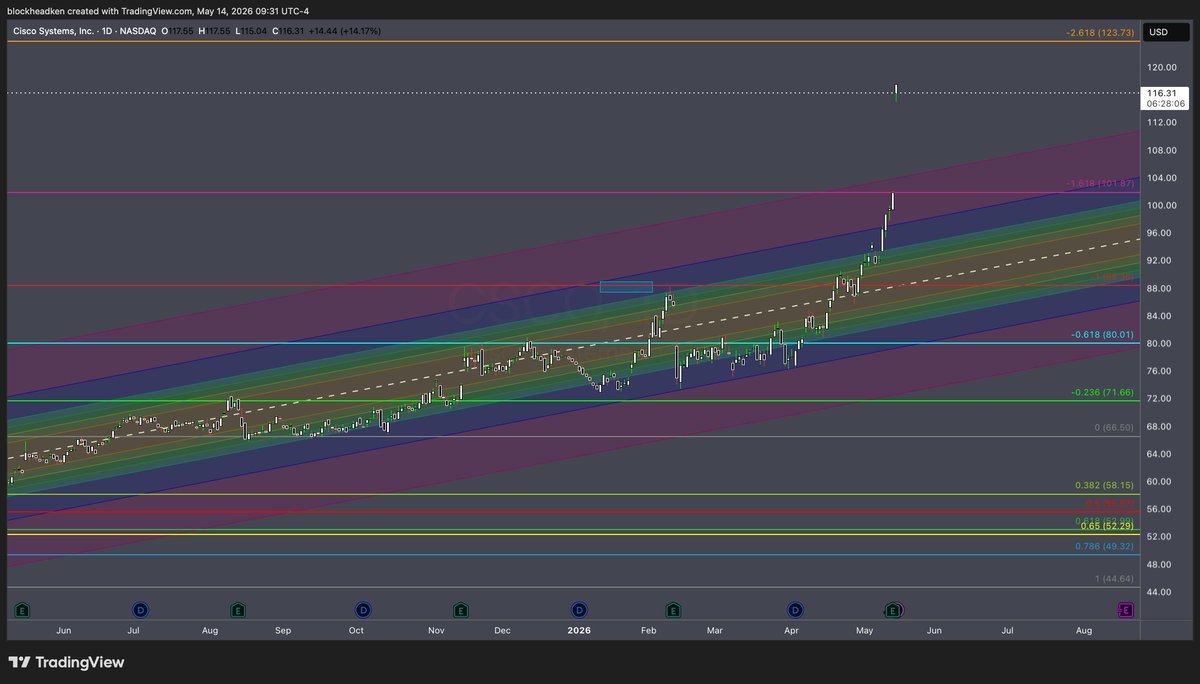The height and width of the screenshot is (684, 1200).
Task: Click the 76.00 price axis label
Action: (1160, 371)
